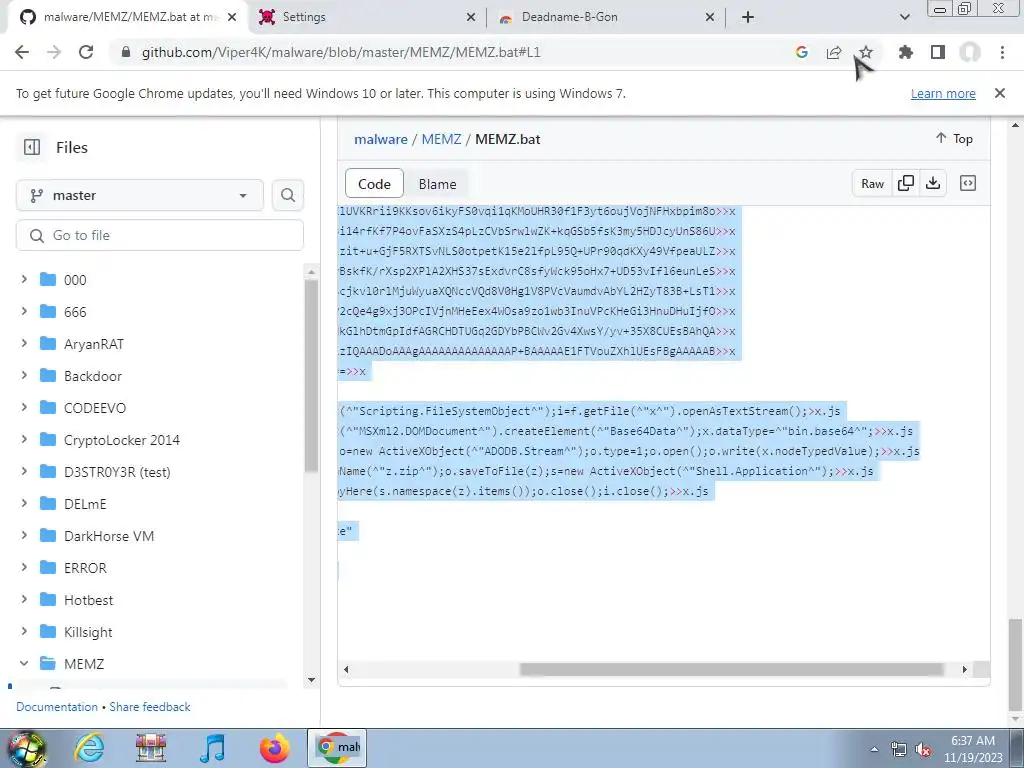Image resolution: width=1024 pixels, height=768 pixels.
Task: Open the Chrome profile avatar
Action: (970, 52)
